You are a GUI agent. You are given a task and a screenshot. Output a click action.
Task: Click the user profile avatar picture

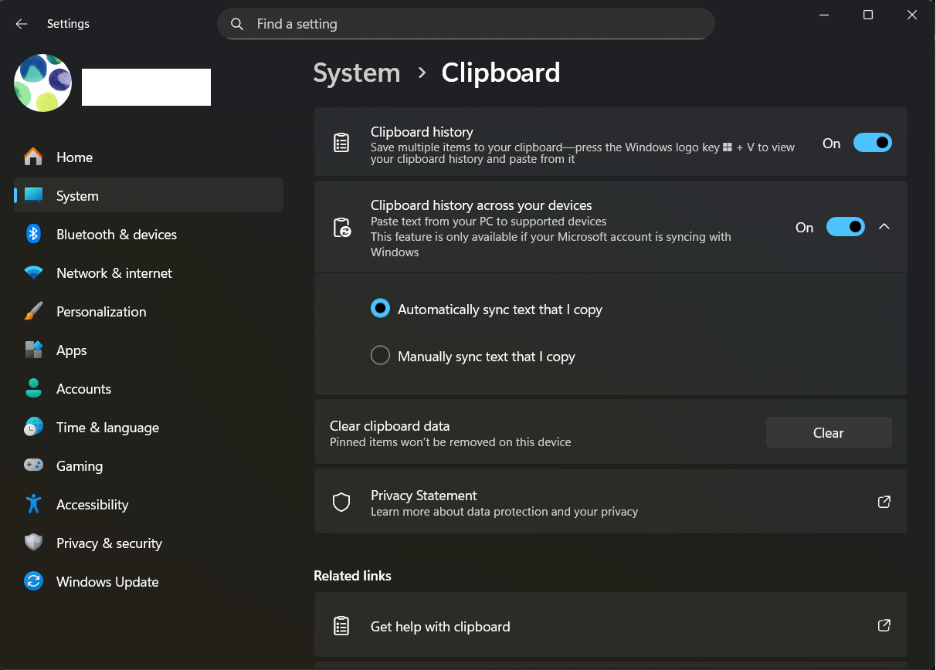point(43,83)
